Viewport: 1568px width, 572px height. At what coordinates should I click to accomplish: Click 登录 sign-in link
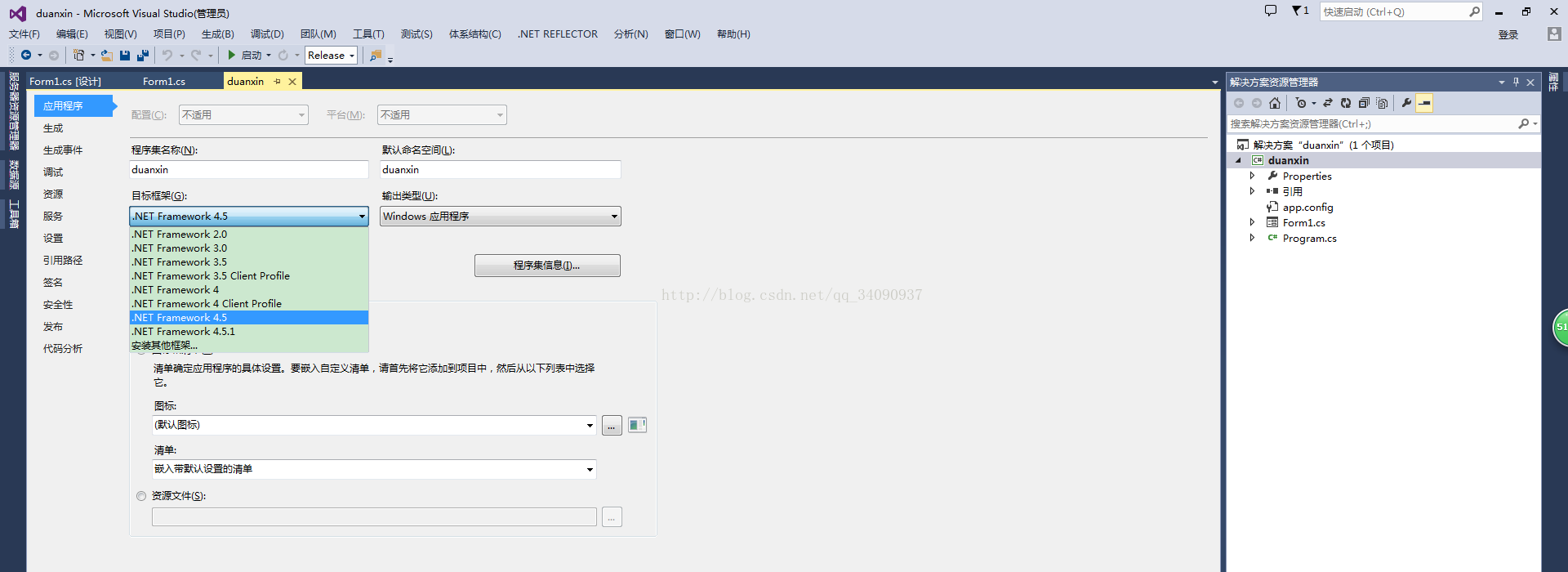tap(1508, 34)
